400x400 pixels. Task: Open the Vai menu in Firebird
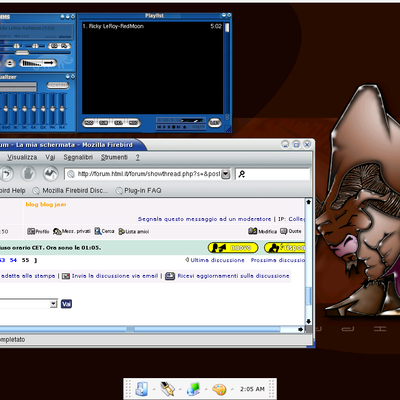[50, 157]
